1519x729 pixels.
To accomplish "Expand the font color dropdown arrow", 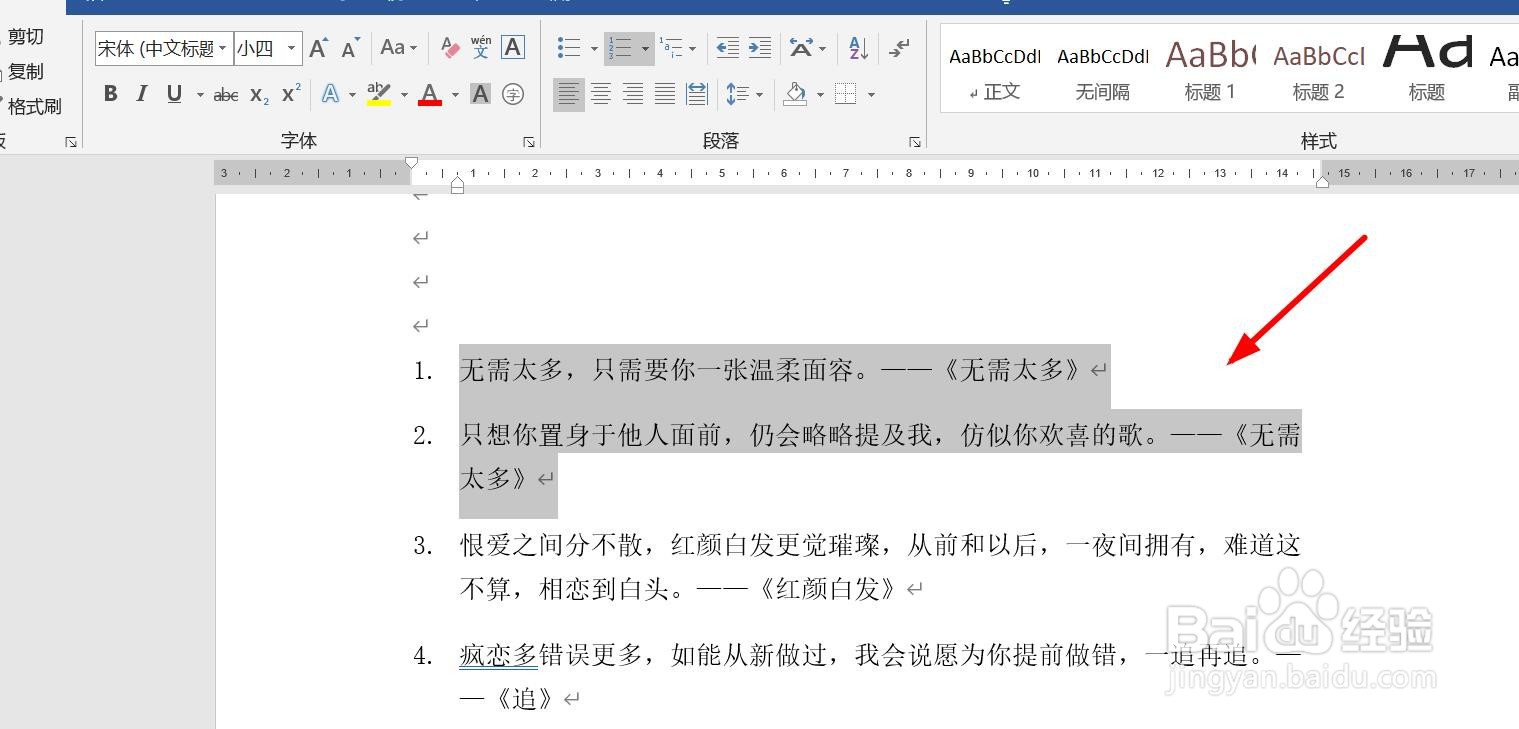I will 455,94.
